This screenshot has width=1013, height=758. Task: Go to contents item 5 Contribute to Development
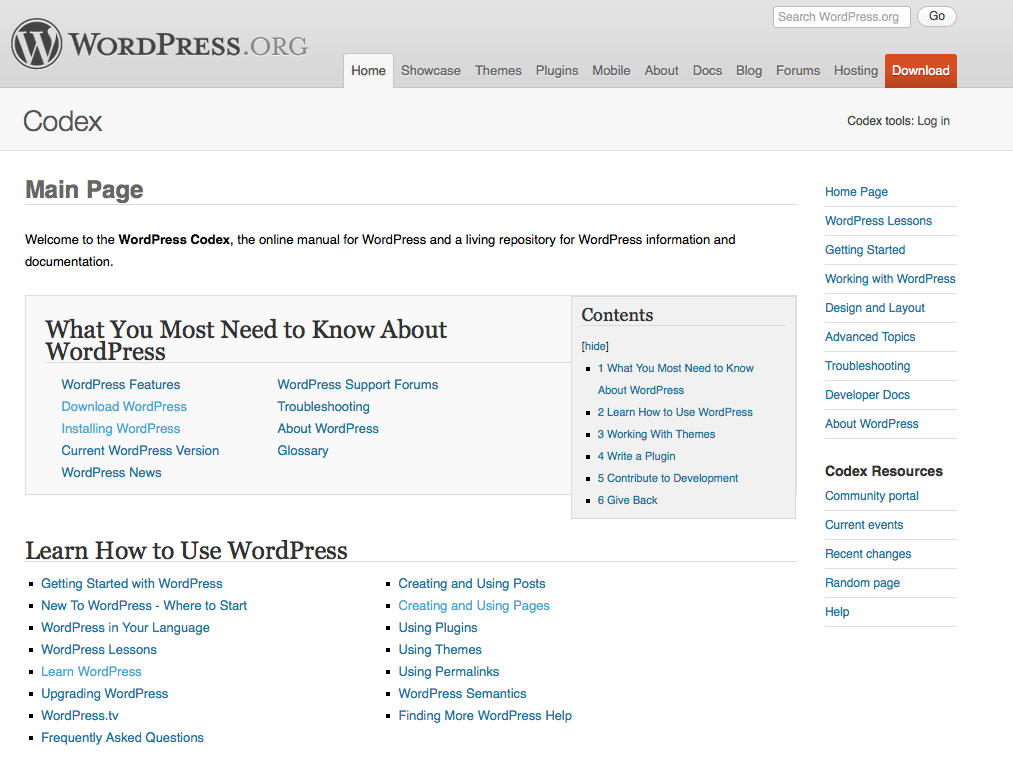click(668, 478)
